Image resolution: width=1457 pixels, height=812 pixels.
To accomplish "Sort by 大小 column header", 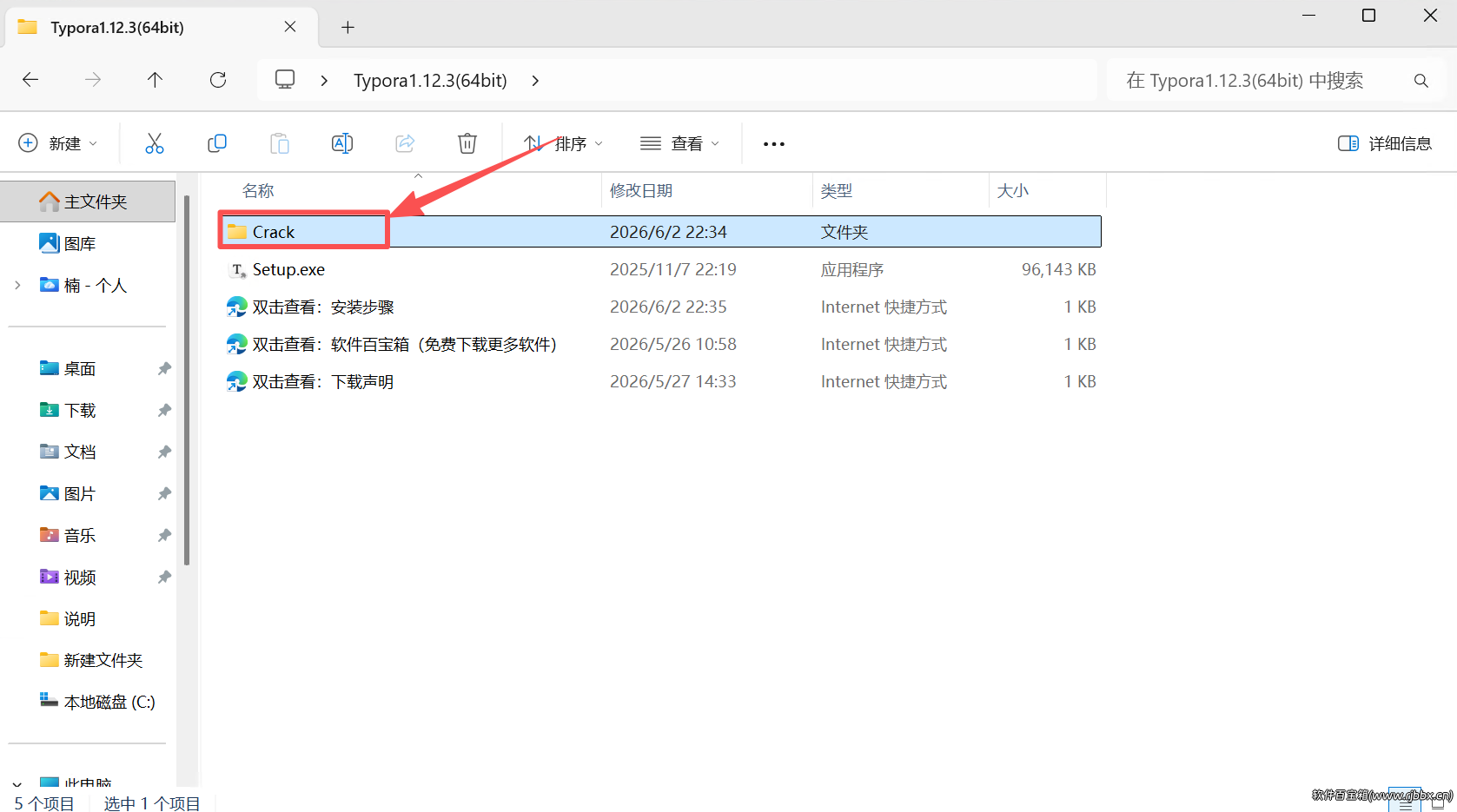I will click(x=1013, y=191).
